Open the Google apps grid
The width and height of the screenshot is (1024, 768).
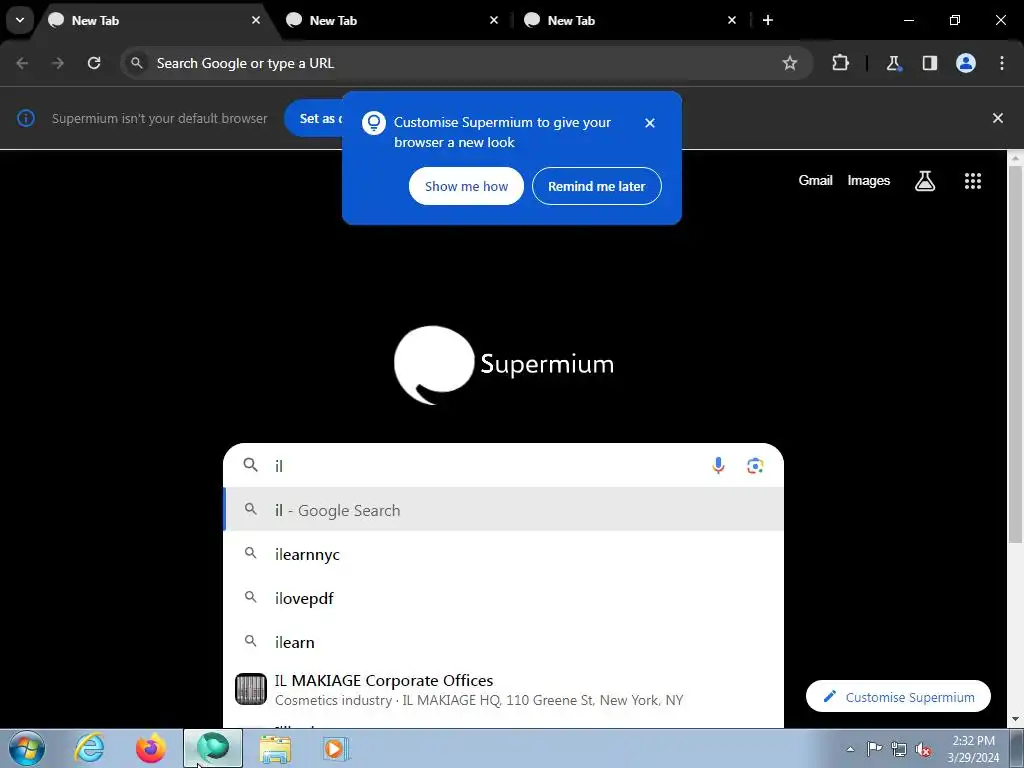click(x=973, y=181)
